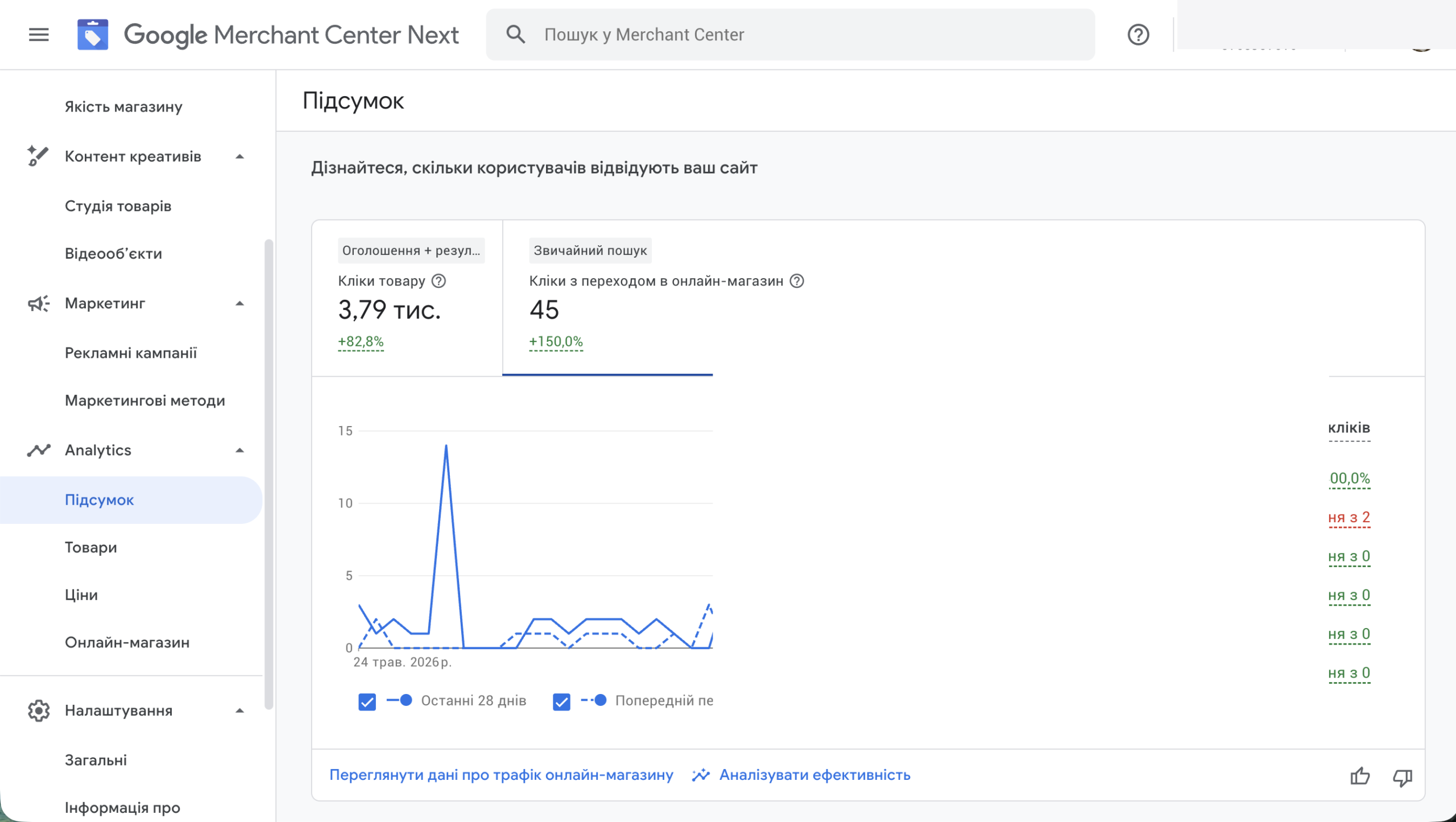This screenshot has height=822, width=1456.
Task: Click the кліків column header
Action: coord(1349,428)
